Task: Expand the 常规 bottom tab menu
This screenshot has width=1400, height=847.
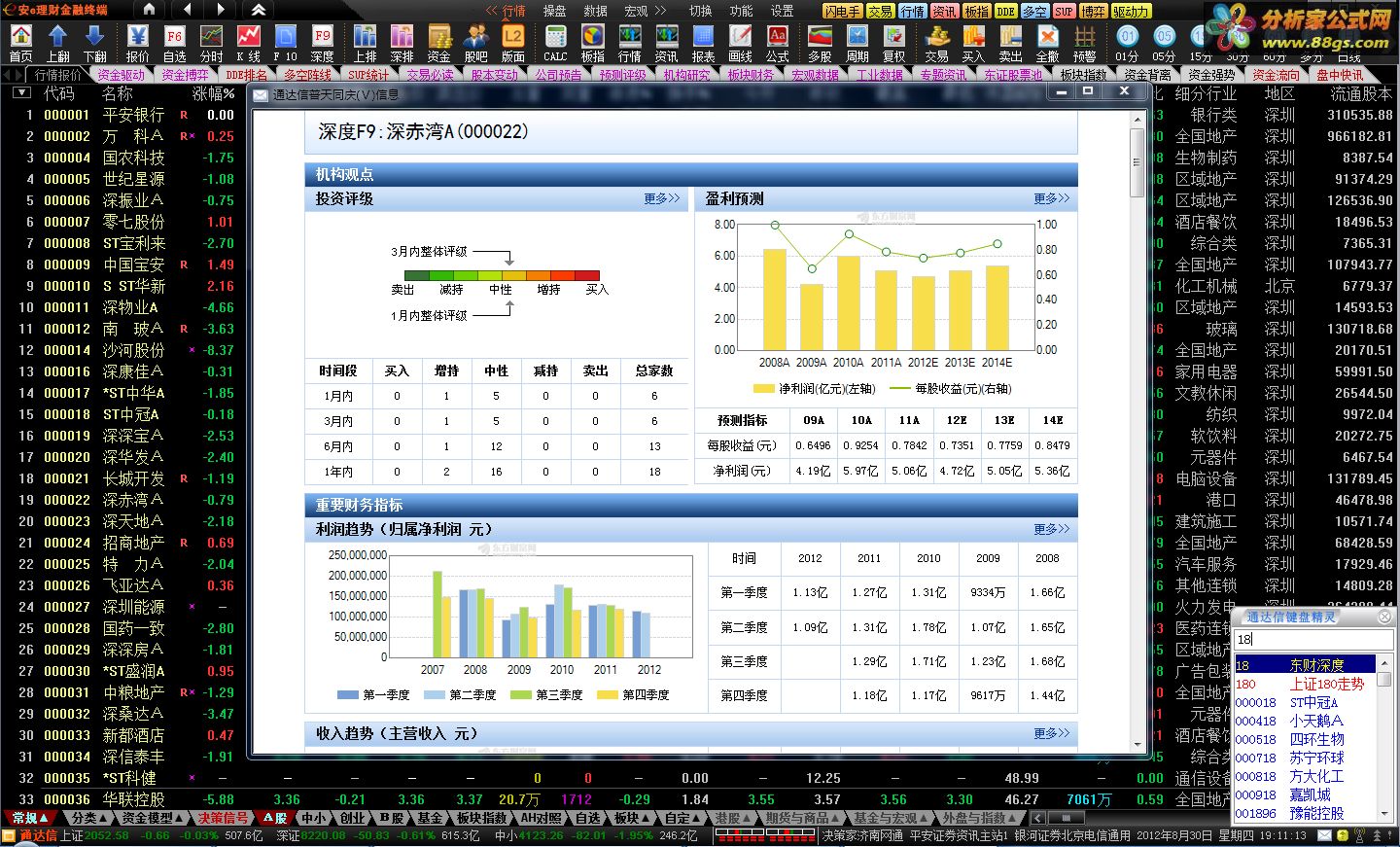Action: point(31,818)
